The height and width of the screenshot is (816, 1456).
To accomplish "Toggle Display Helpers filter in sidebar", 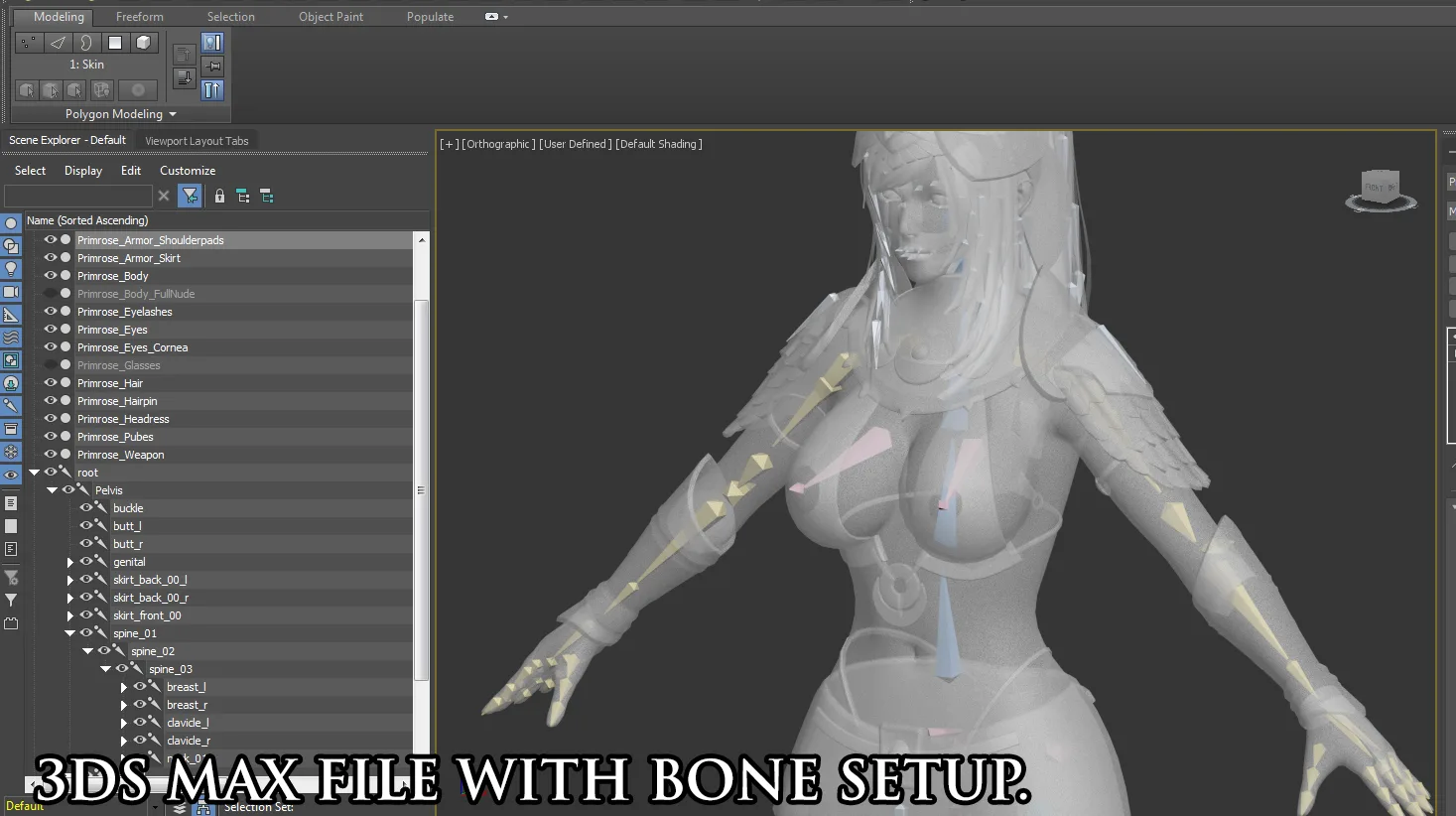I will (11, 315).
